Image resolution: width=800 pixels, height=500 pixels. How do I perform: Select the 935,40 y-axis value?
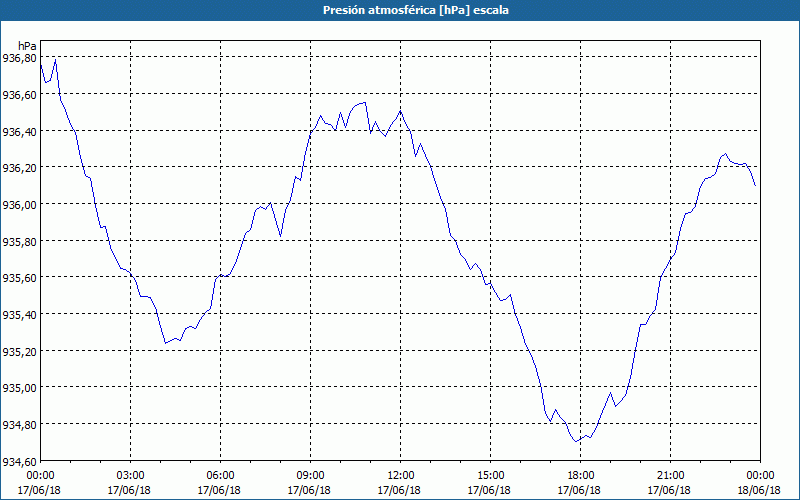pos(19,315)
